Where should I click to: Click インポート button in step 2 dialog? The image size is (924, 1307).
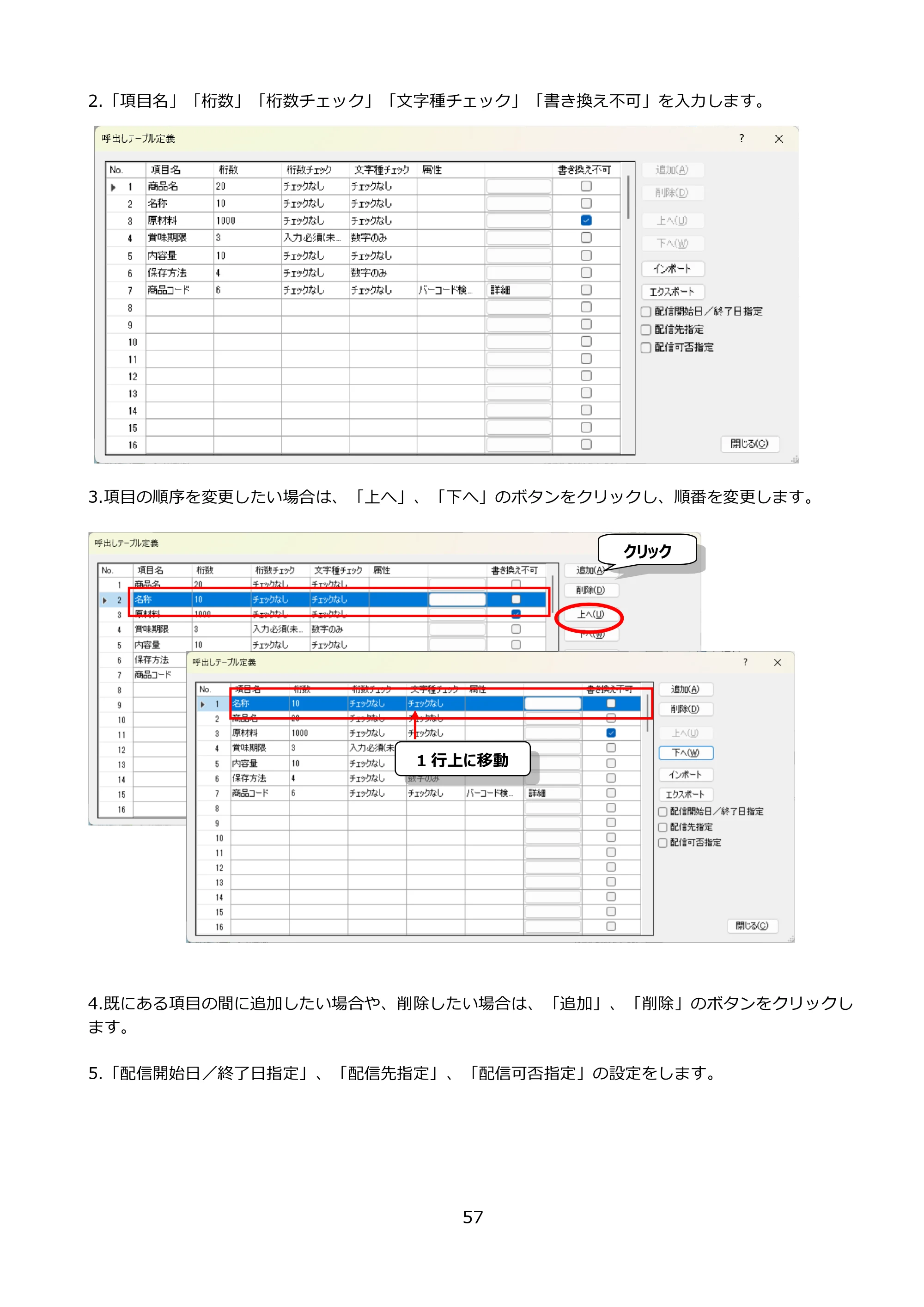pos(673,269)
